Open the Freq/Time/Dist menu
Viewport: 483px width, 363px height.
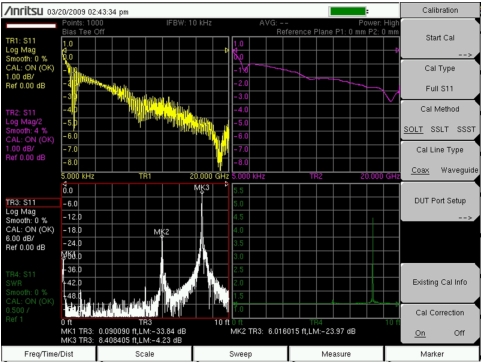tap(49, 354)
